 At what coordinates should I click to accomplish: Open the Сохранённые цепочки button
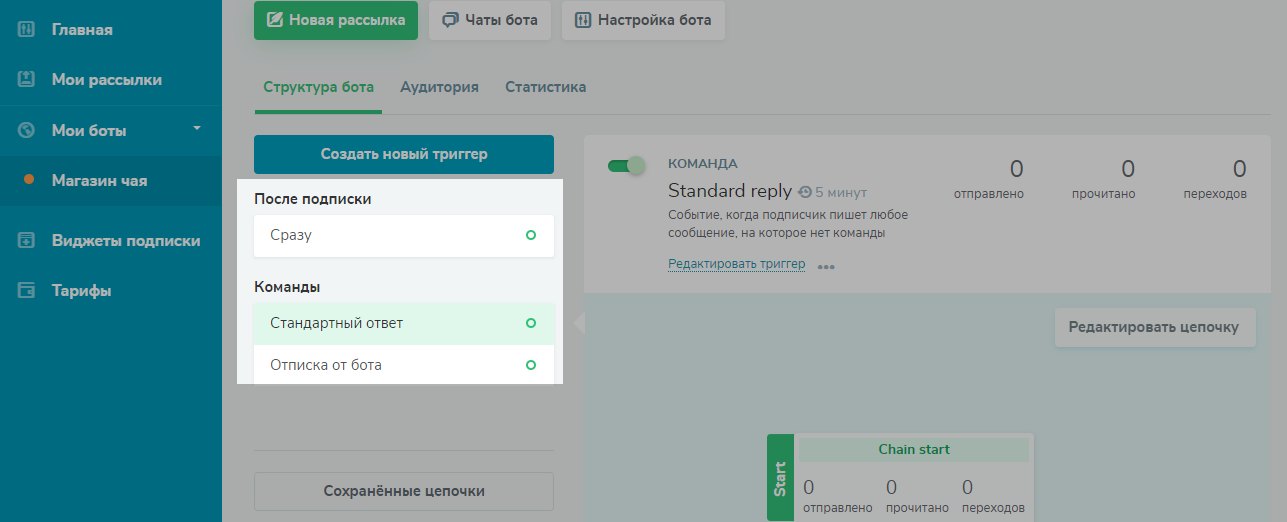point(403,491)
